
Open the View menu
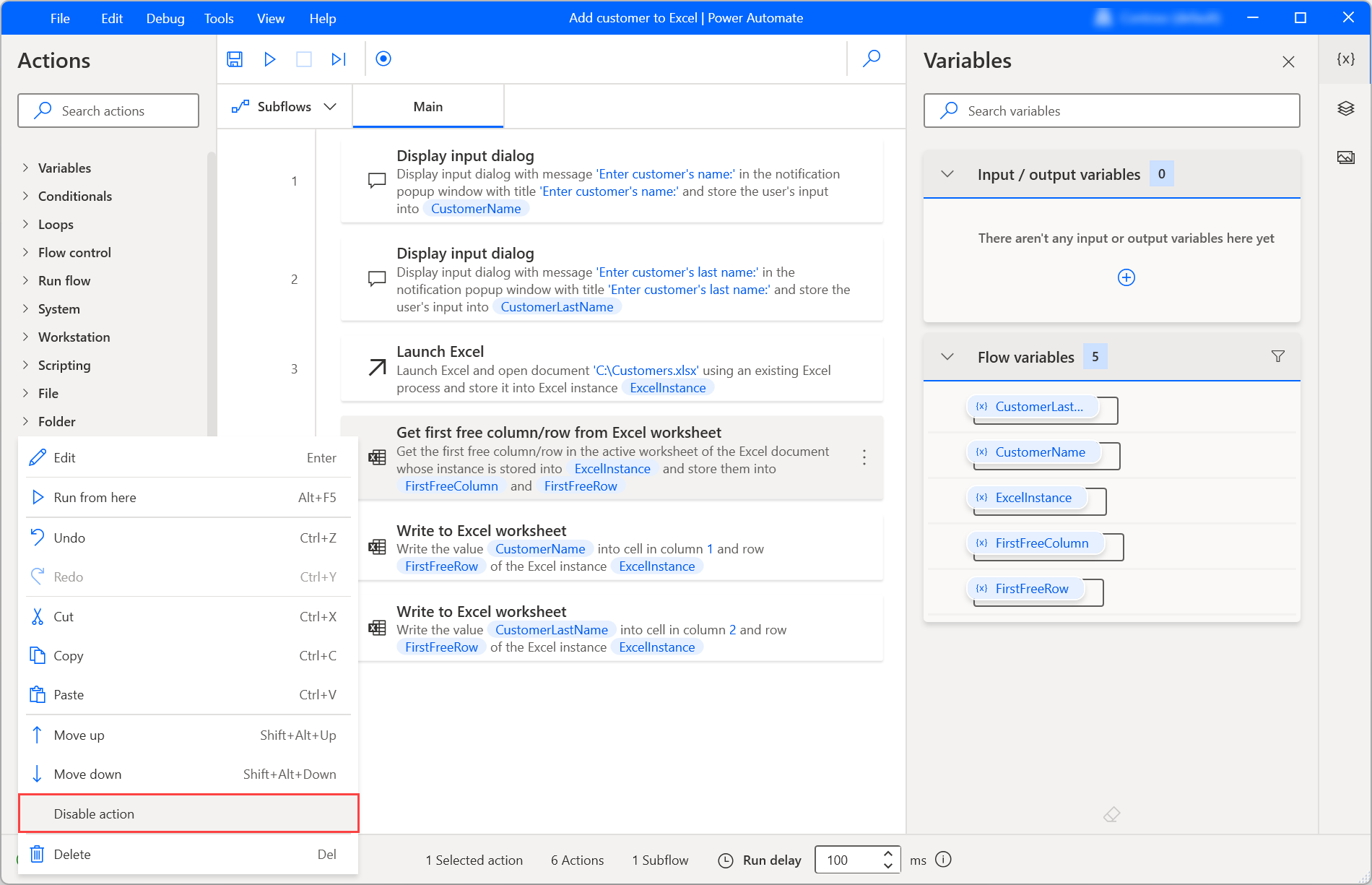point(271,18)
